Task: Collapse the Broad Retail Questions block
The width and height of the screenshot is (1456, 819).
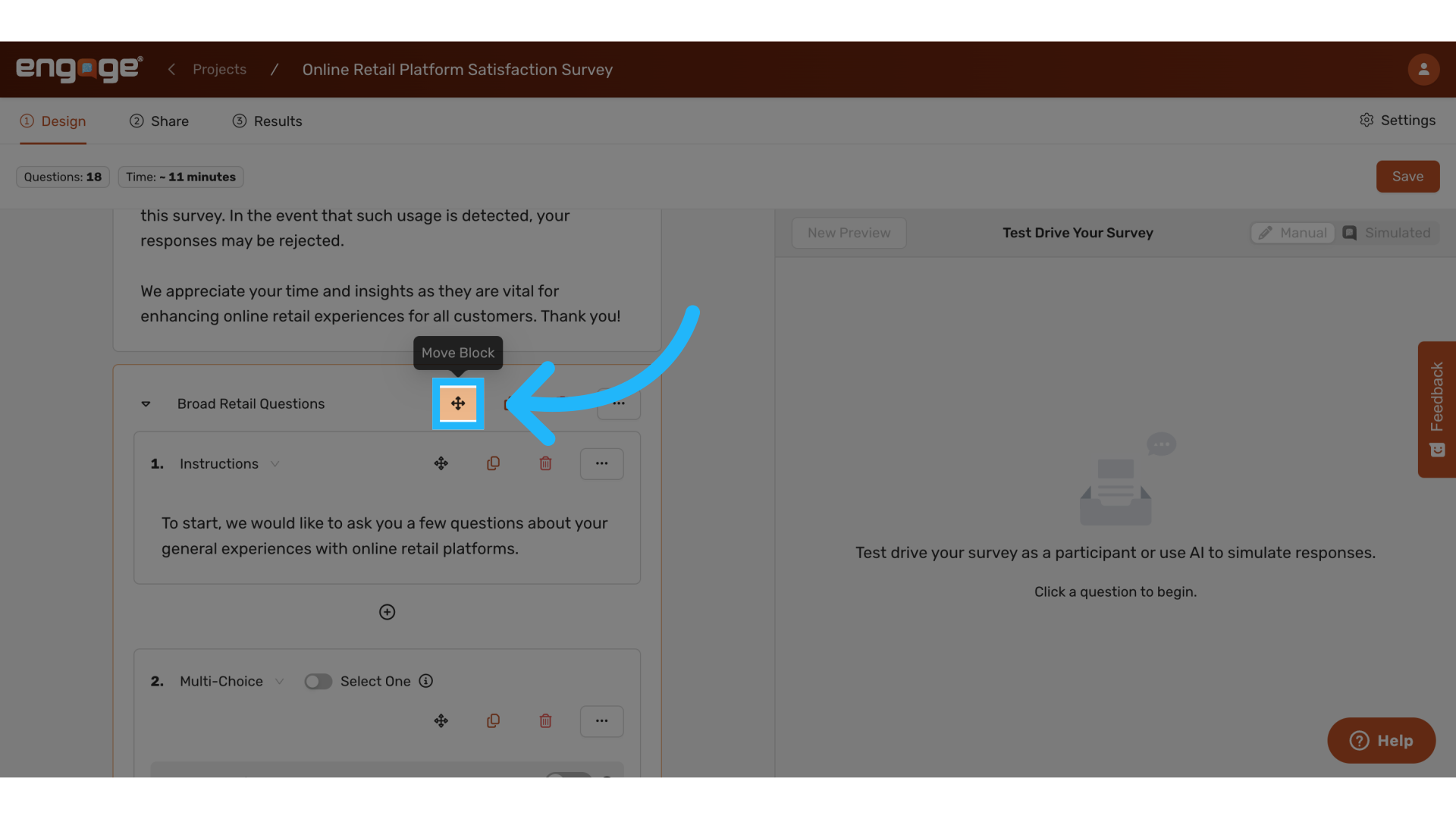Action: tap(146, 404)
